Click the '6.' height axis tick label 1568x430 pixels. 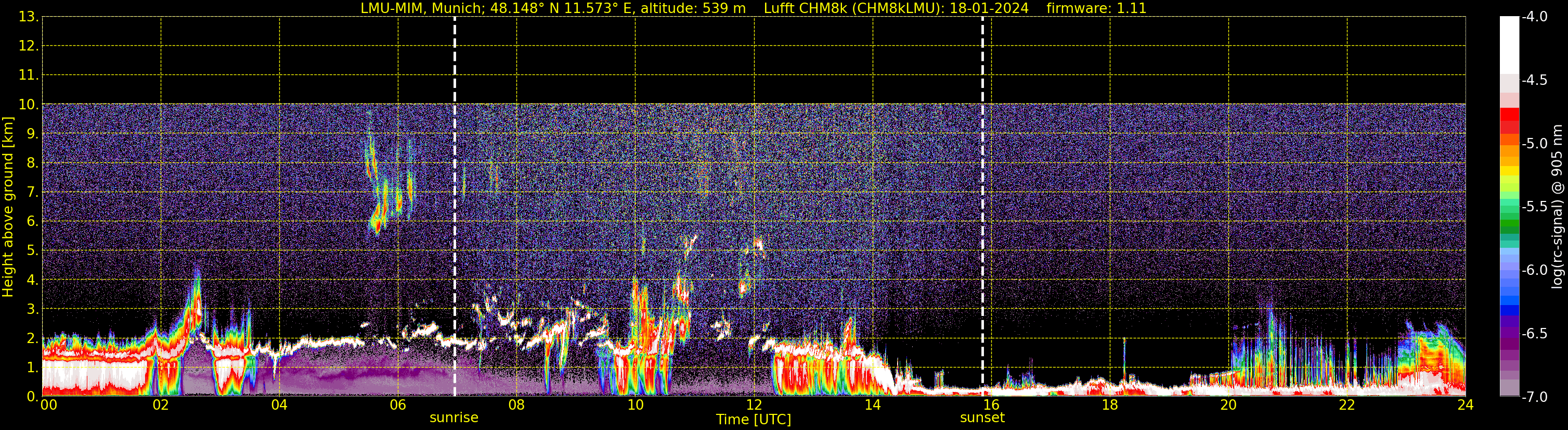[x=33, y=221]
